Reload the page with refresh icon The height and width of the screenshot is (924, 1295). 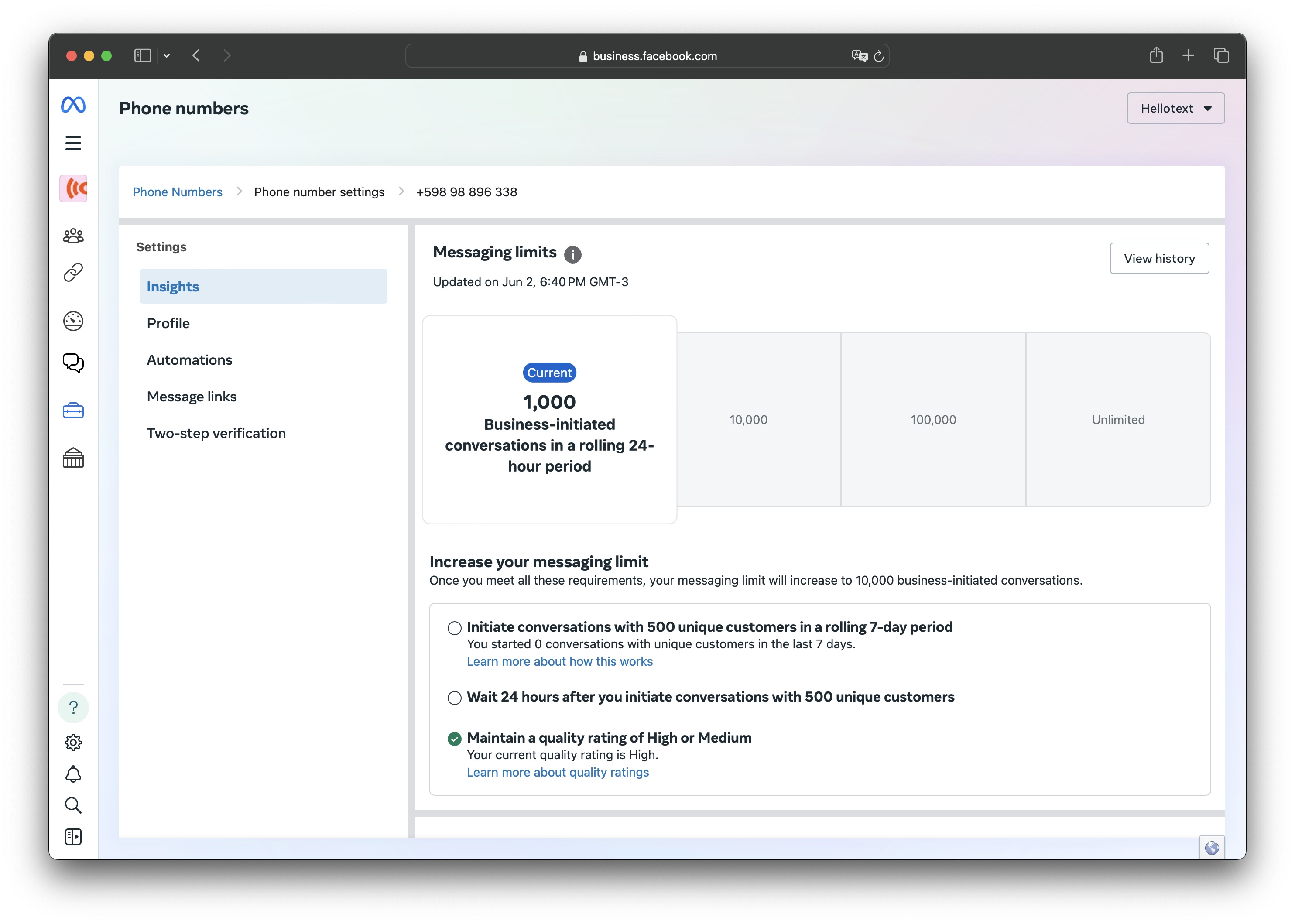[879, 56]
